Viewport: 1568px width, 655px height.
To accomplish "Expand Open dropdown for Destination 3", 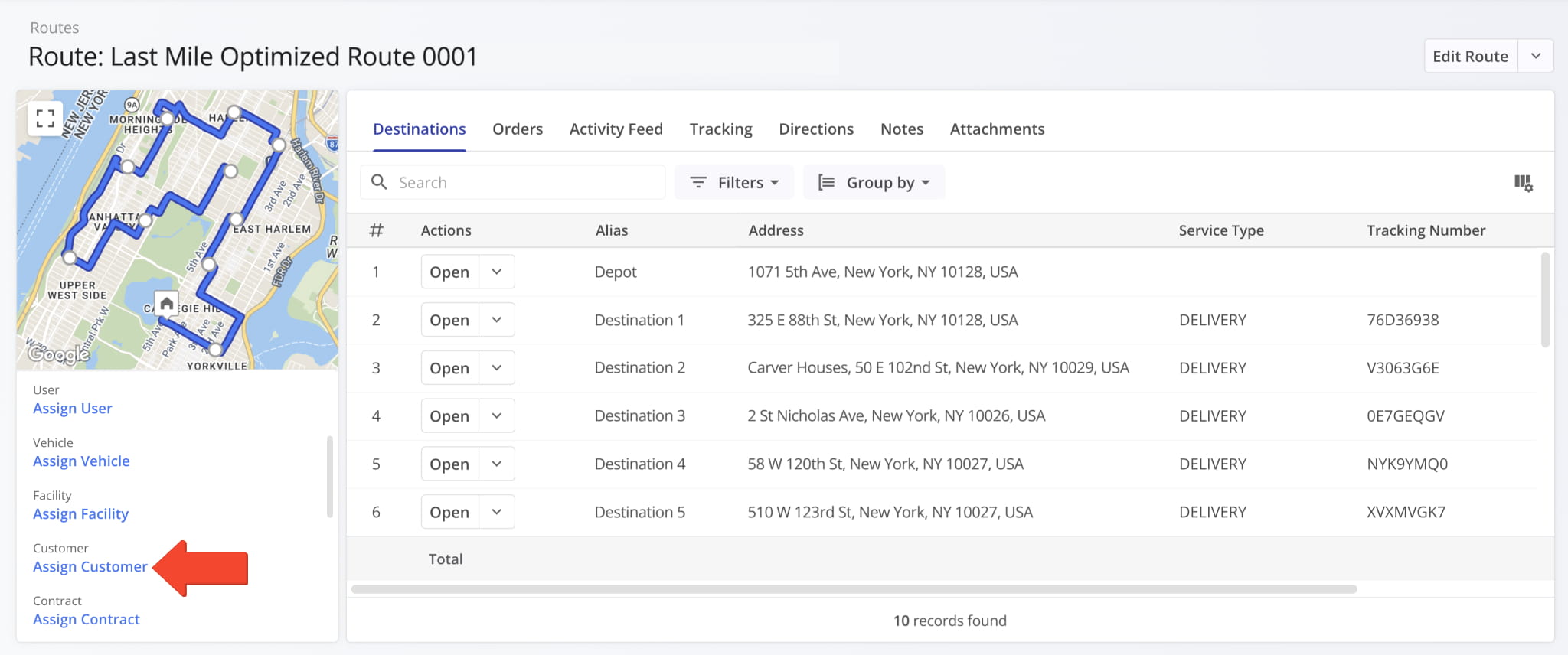I will click(x=497, y=416).
